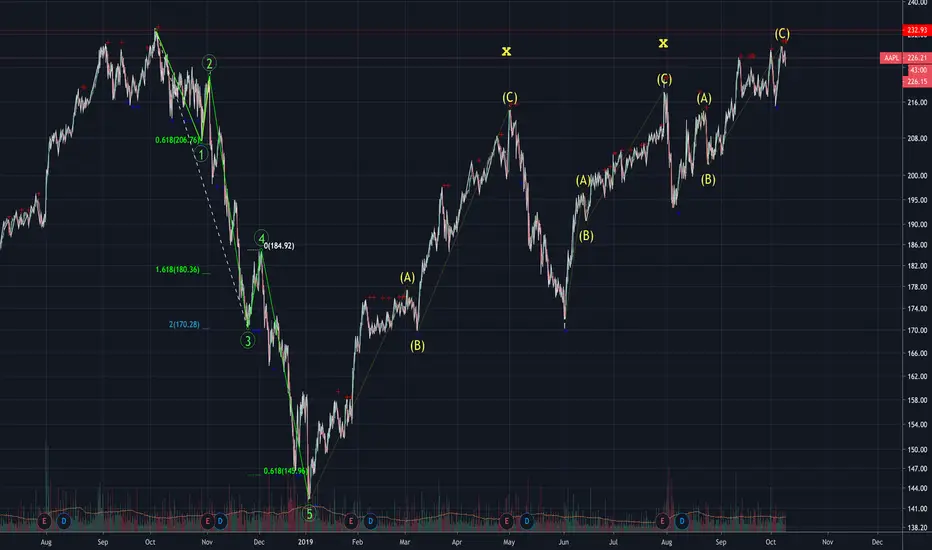
Task: Click the 226.21 last price label
Action: pos(917,58)
